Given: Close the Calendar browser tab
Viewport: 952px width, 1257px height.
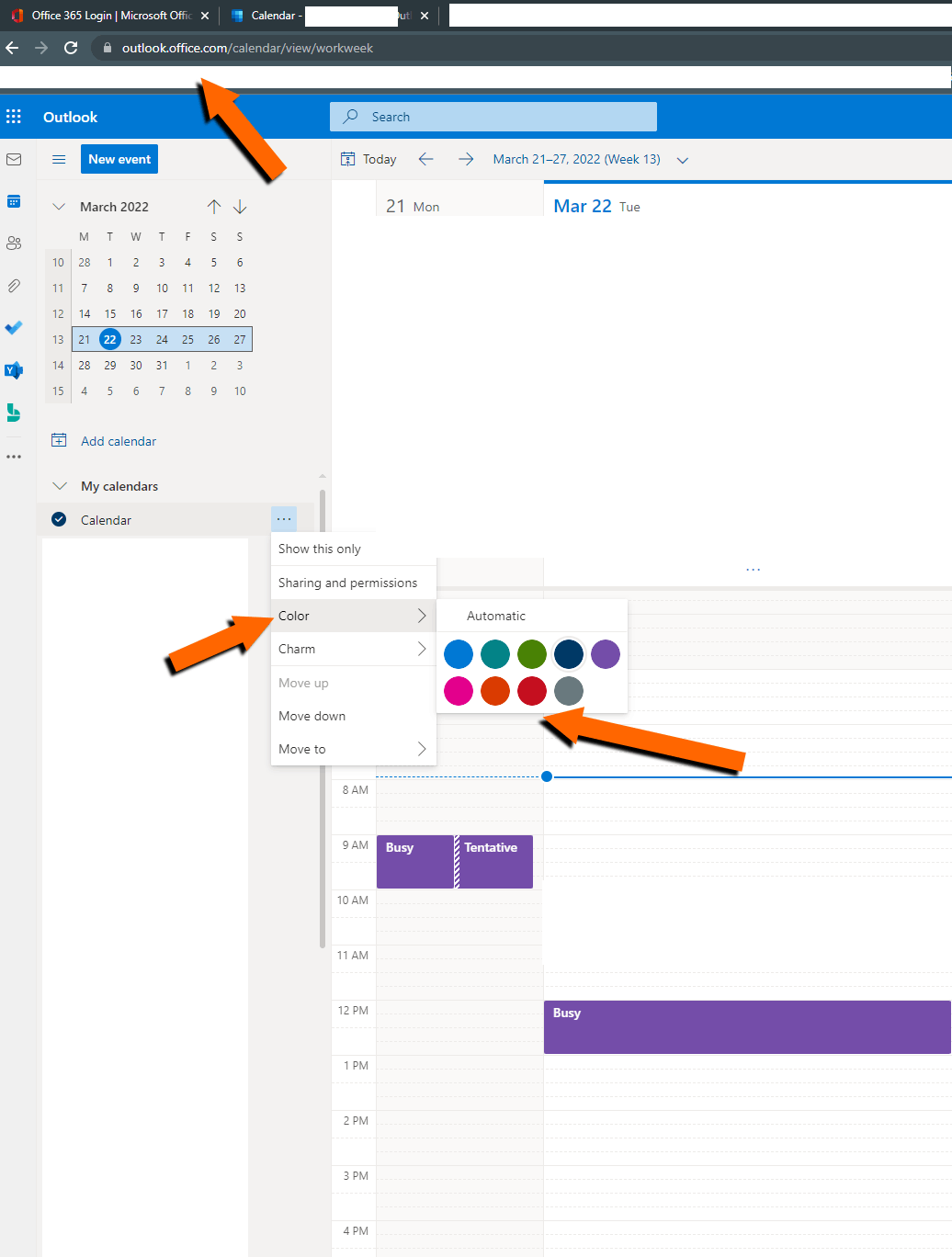Looking at the screenshot, I should (425, 16).
